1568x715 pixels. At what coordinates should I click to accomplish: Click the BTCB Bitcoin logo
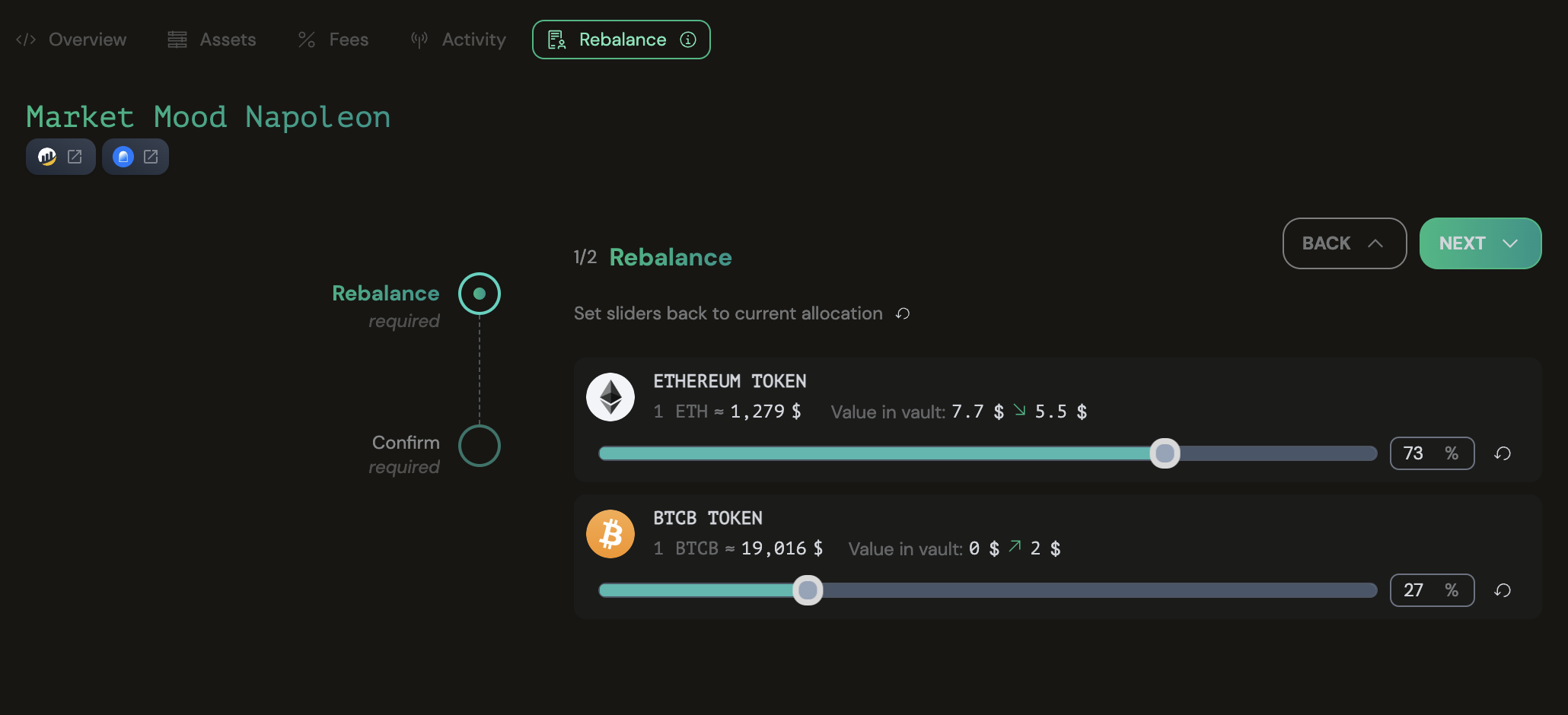tap(610, 534)
